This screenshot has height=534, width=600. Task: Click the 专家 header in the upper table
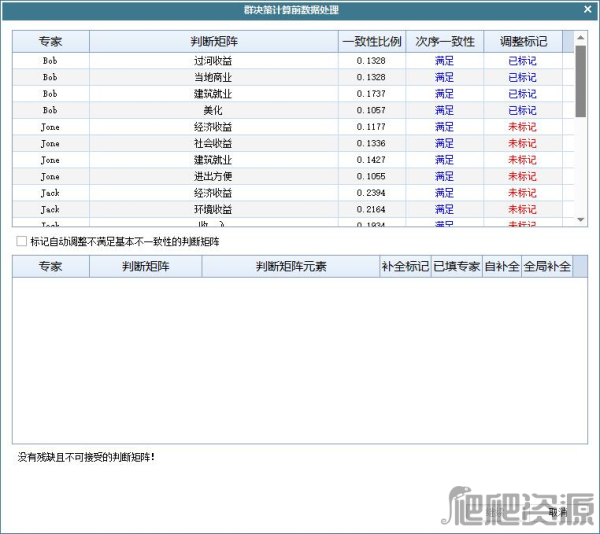(x=50, y=42)
